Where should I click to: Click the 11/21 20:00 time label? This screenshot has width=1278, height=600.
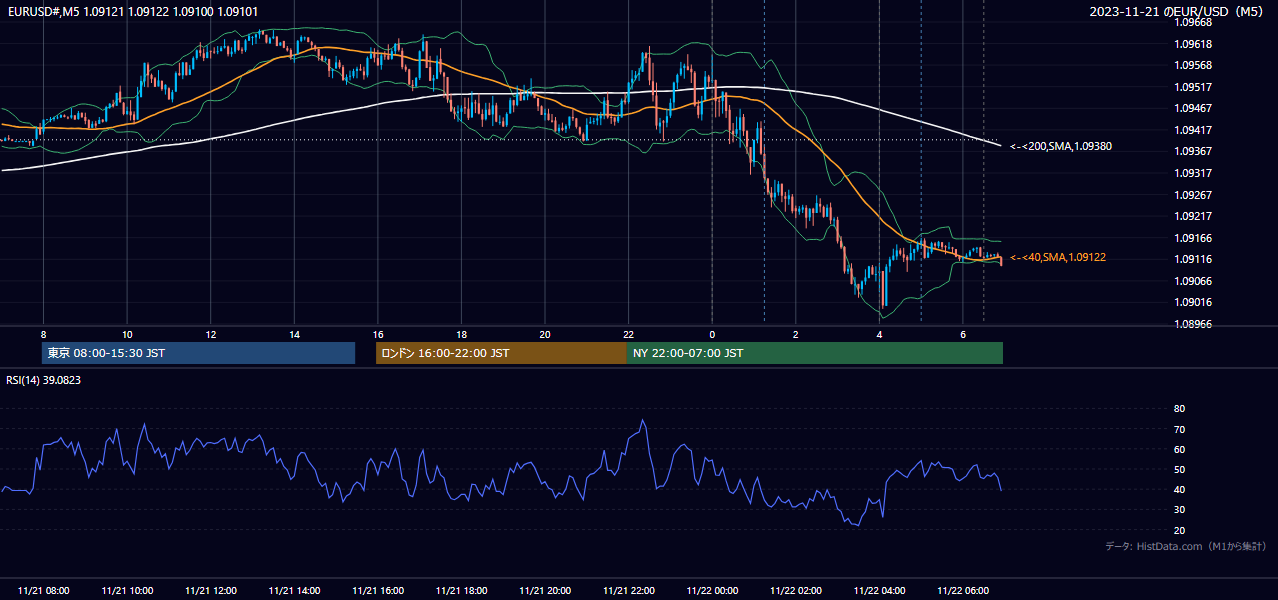(x=545, y=591)
